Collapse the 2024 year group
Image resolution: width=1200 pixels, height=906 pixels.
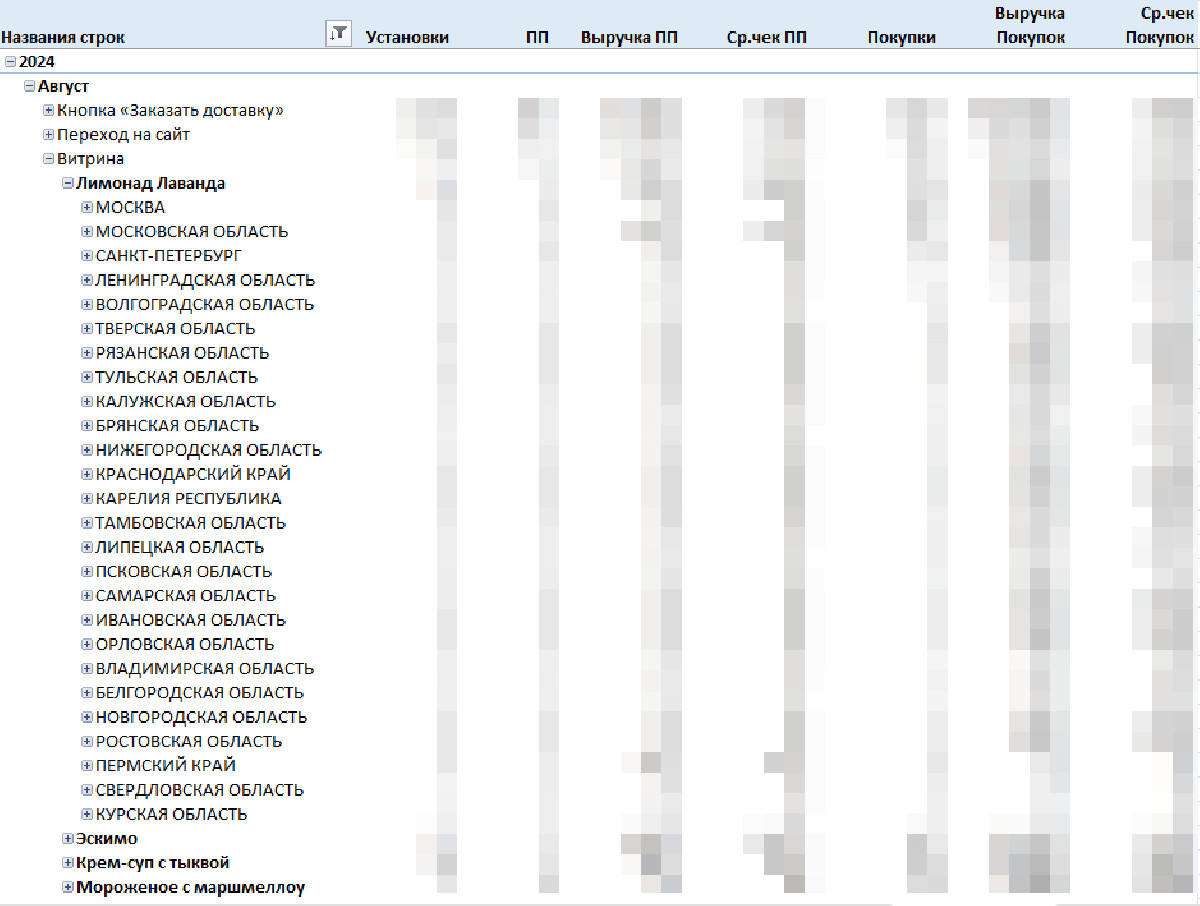(x=10, y=62)
